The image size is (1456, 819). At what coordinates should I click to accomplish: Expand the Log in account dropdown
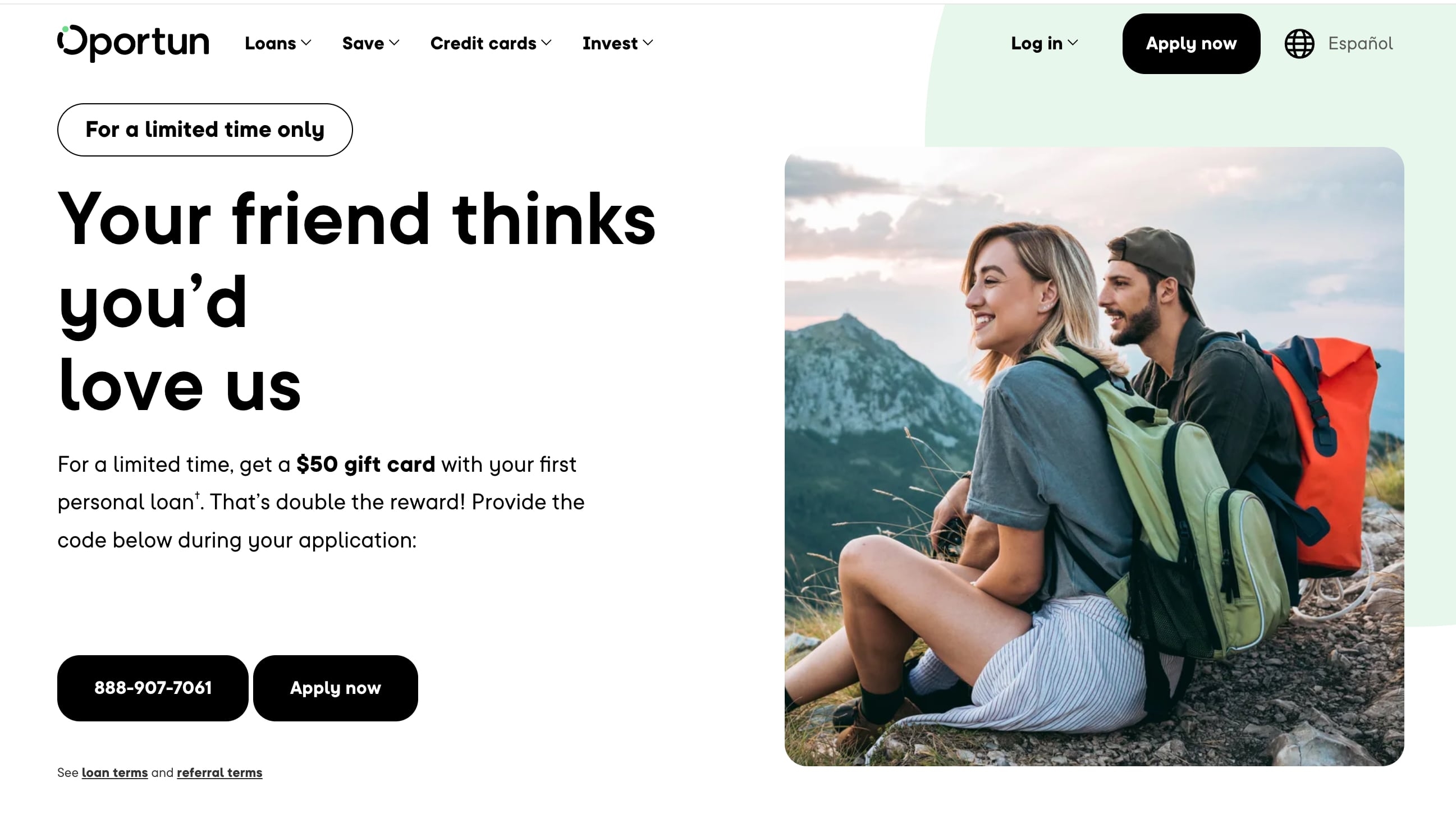[1044, 43]
